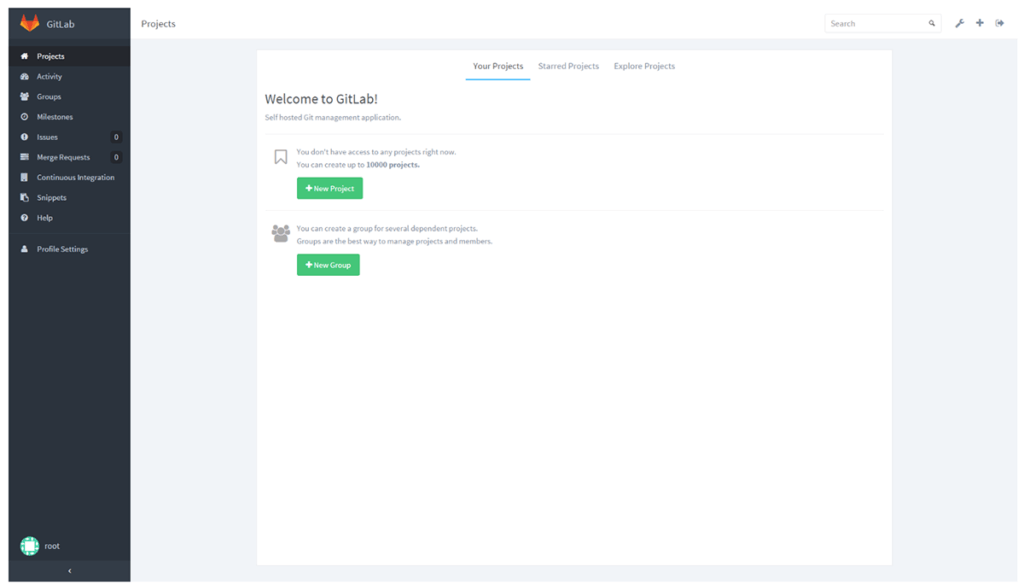The width and height of the screenshot is (1024, 585).
Task: Click the New Group button
Action: click(328, 265)
